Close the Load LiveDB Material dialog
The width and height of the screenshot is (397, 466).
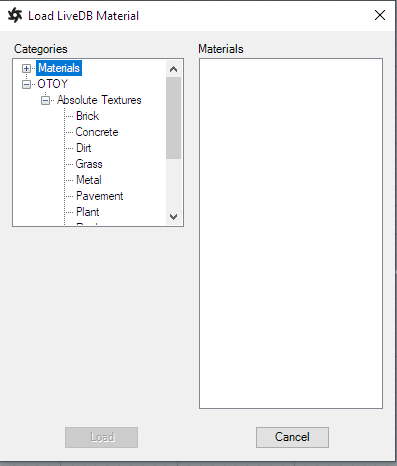(380, 15)
